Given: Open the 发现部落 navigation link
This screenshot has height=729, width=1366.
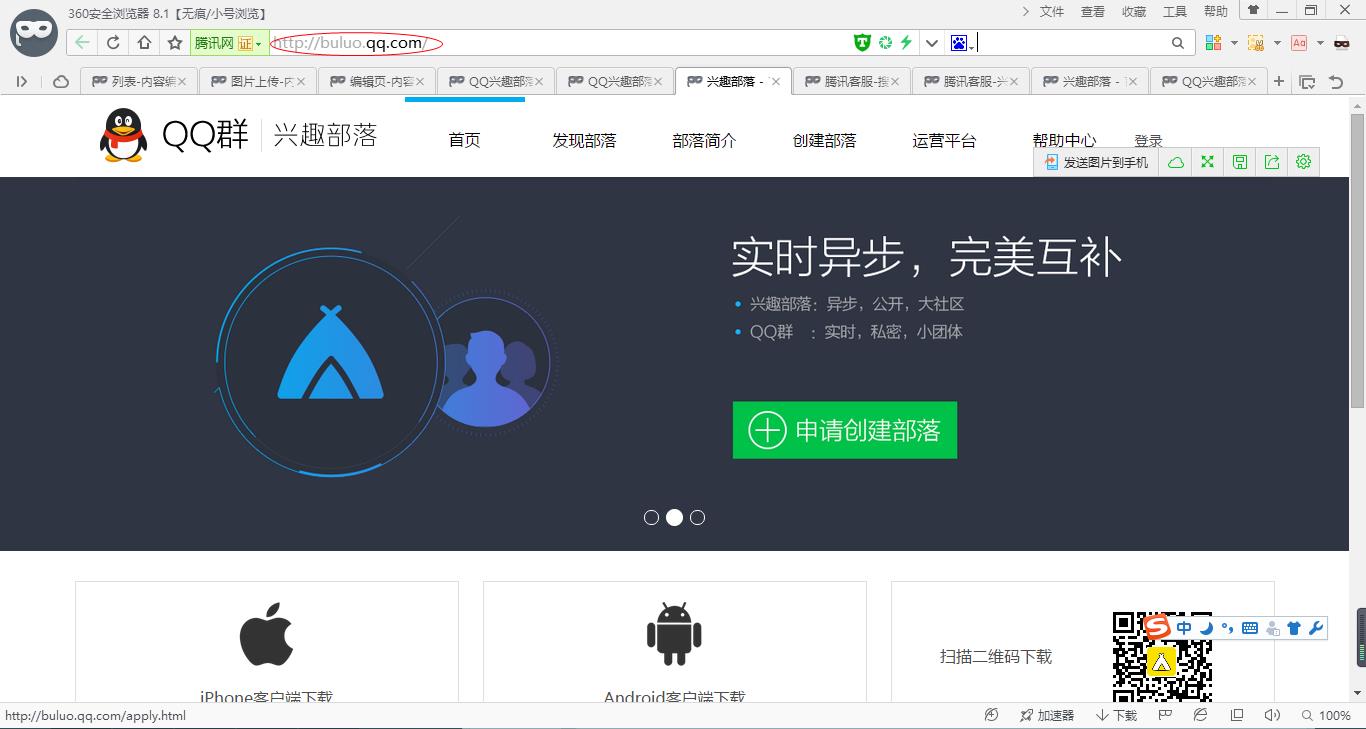Looking at the screenshot, I should click(x=584, y=141).
